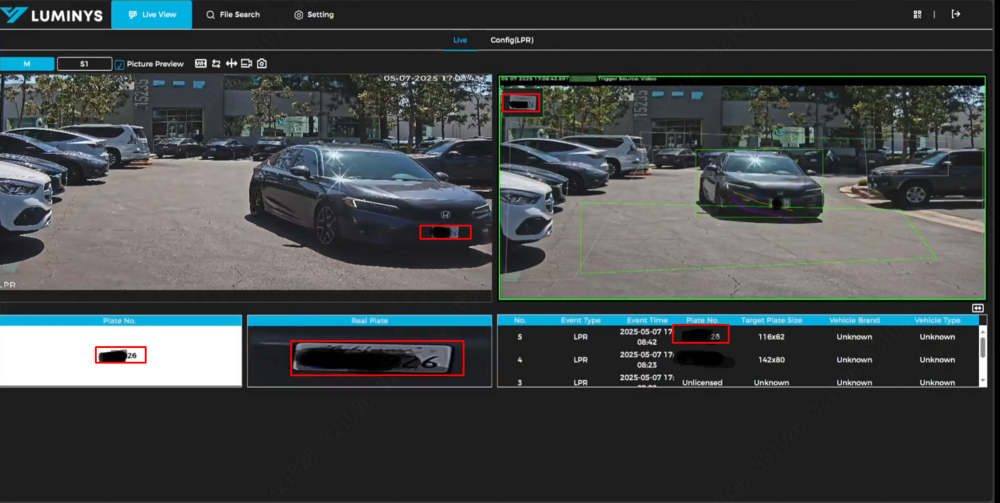Click the expand-width icon above event table

[977, 308]
